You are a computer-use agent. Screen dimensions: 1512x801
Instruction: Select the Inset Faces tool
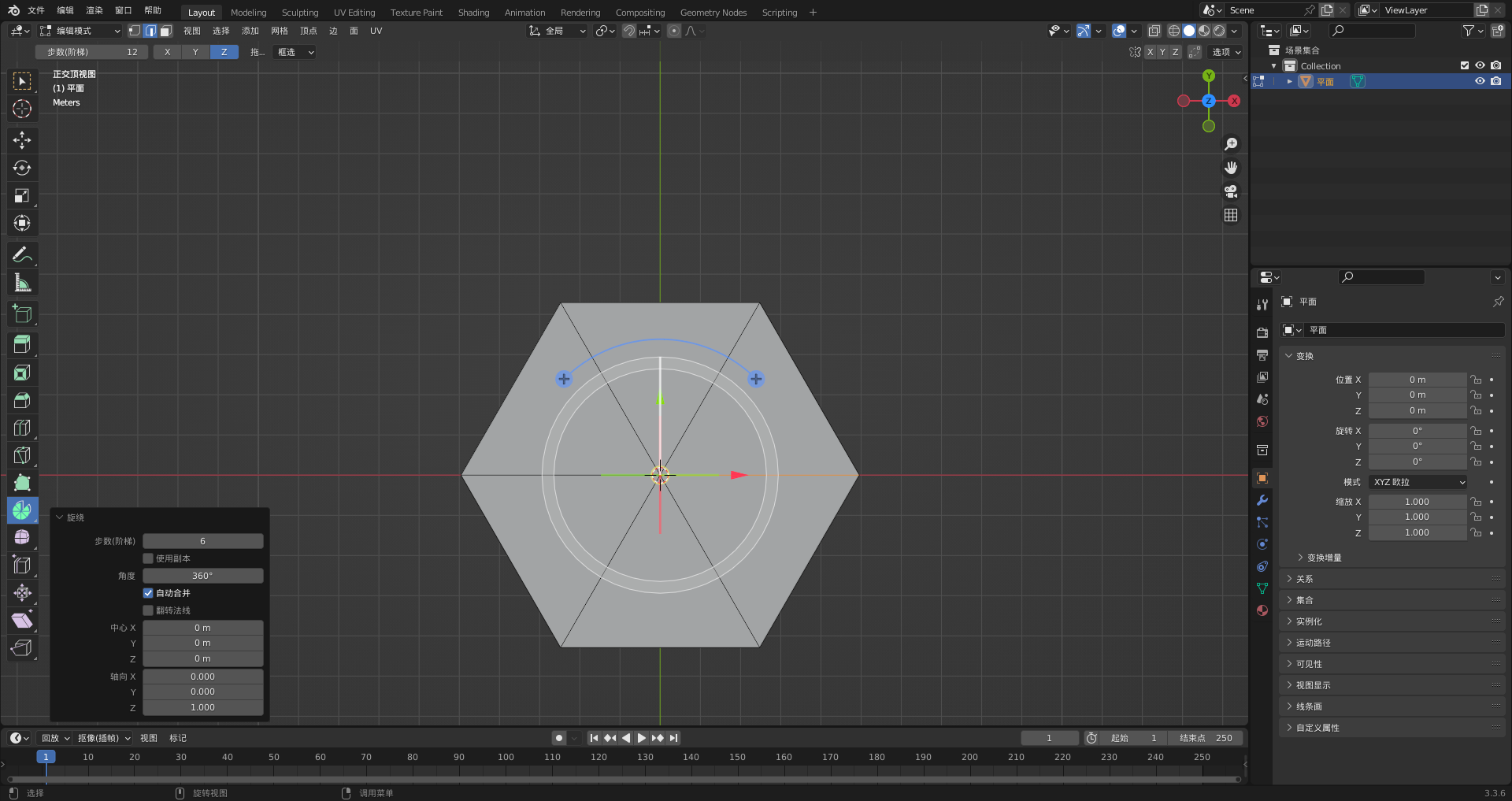pyautogui.click(x=22, y=373)
